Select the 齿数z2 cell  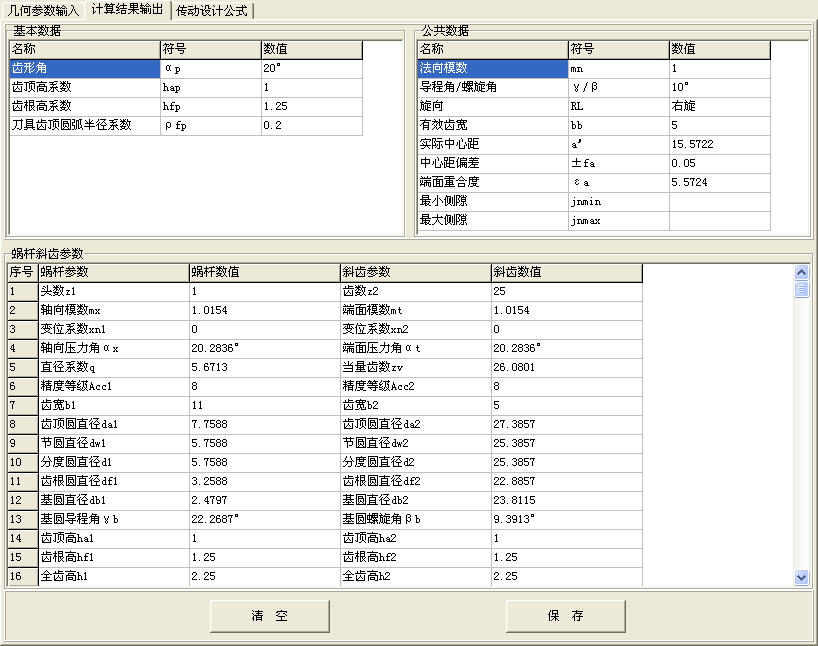pyautogui.click(x=416, y=291)
